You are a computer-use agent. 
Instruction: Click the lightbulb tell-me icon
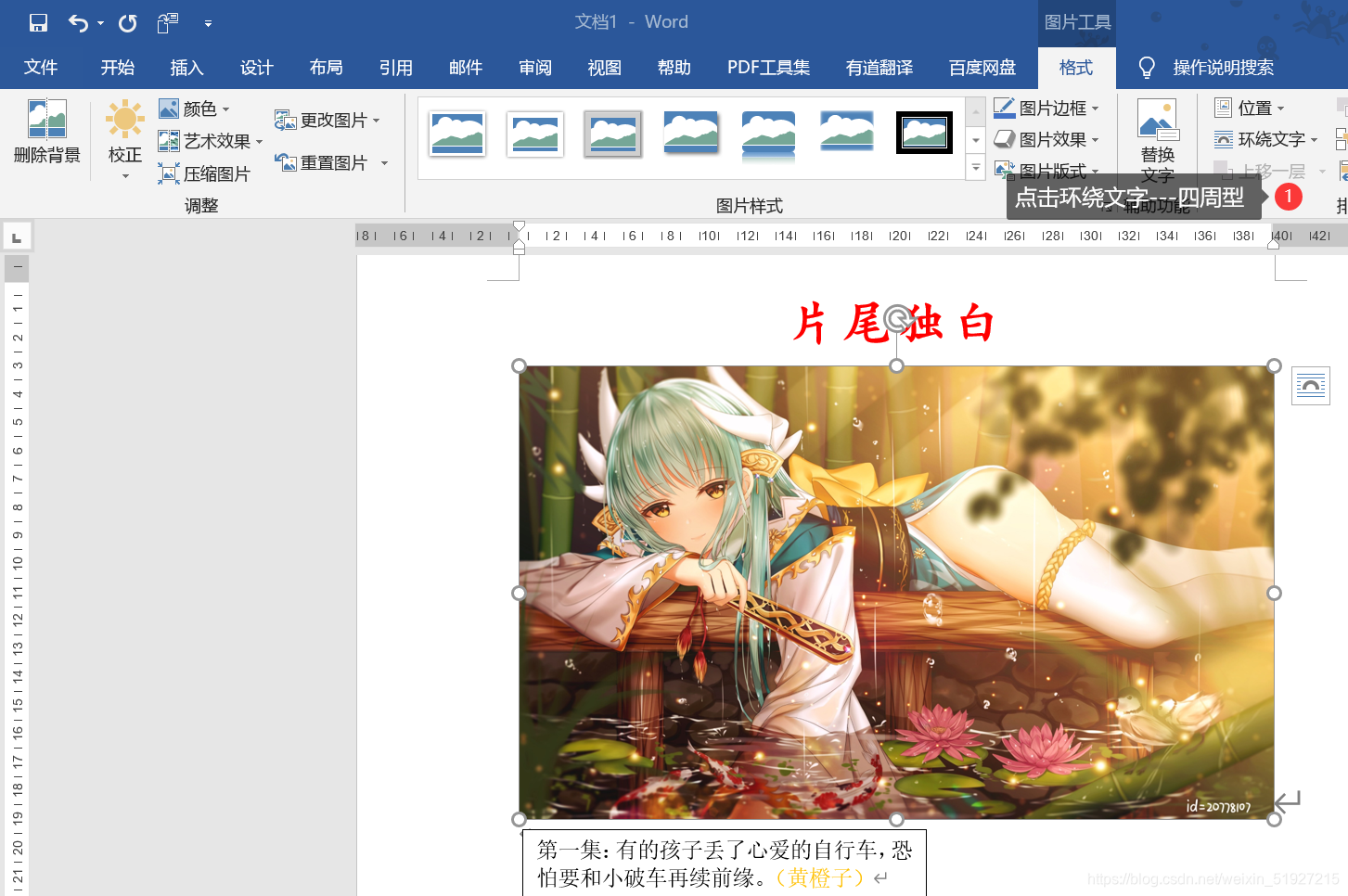coord(1147,68)
